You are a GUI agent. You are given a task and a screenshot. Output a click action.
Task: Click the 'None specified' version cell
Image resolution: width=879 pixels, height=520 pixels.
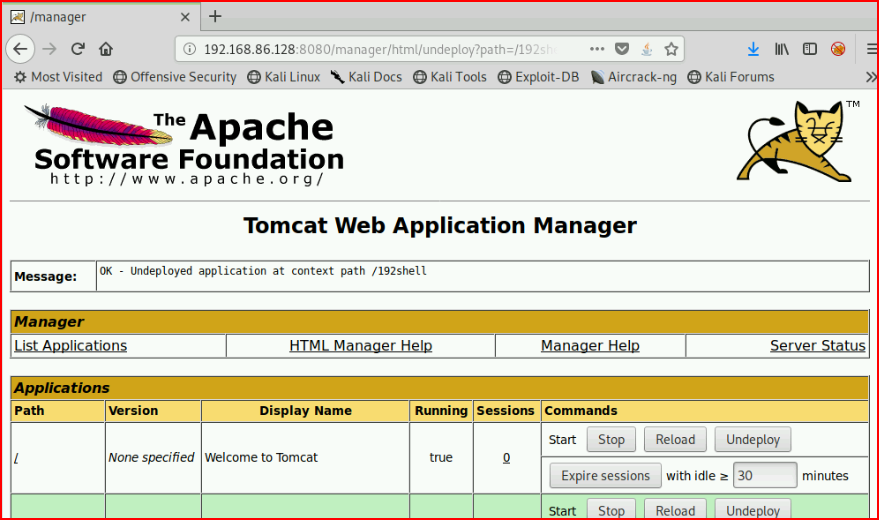(x=151, y=458)
